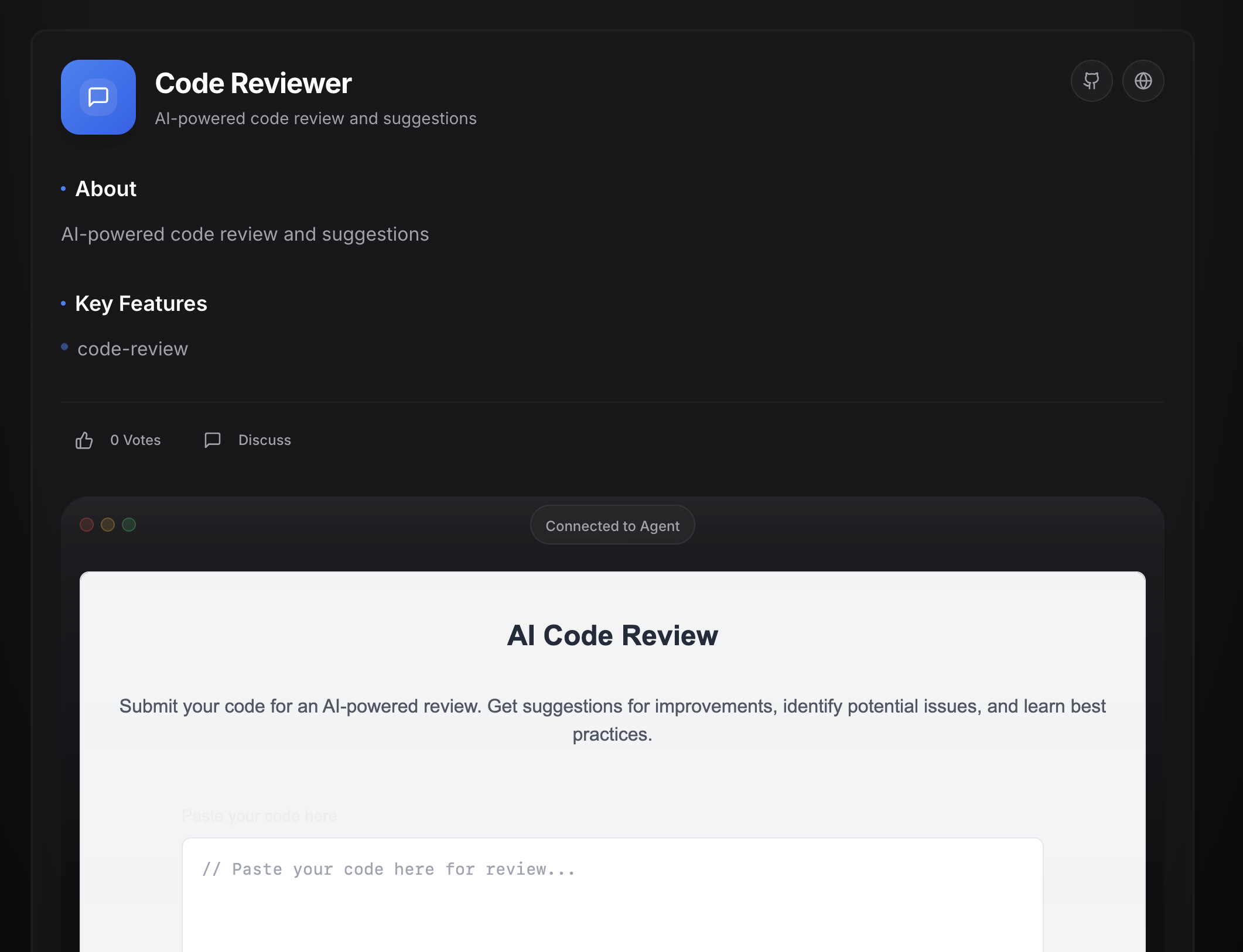1243x952 pixels.
Task: Click the header subtitle under Code Reviewer
Action: coord(316,119)
